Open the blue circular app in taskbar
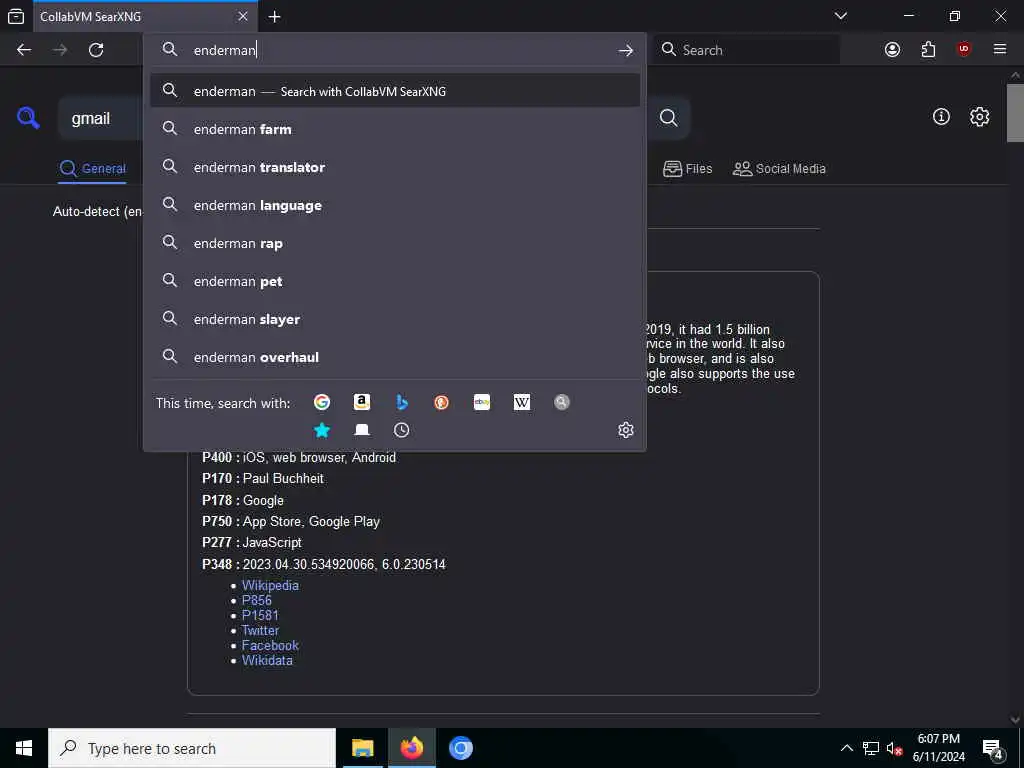 (460, 748)
